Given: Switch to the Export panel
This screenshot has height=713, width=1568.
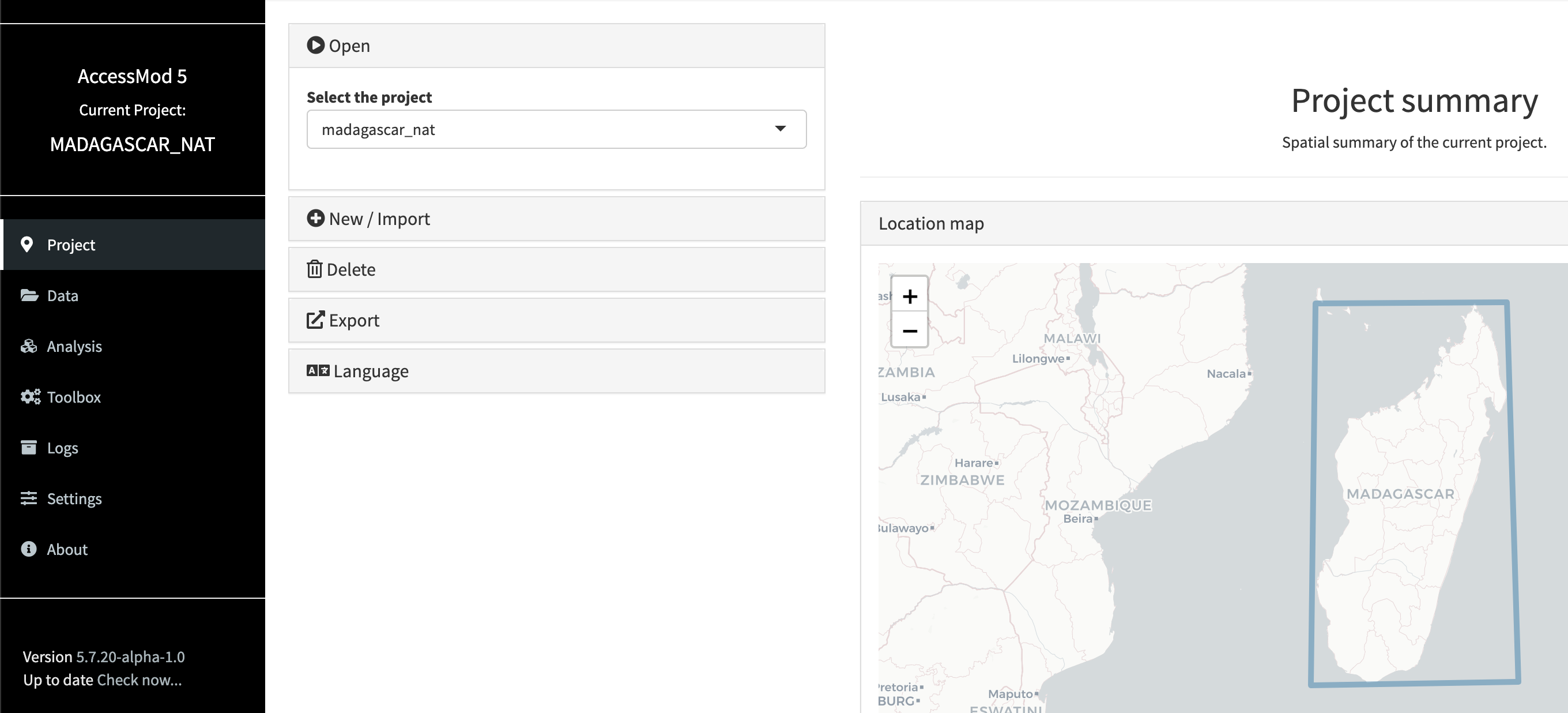Looking at the screenshot, I should (x=556, y=320).
